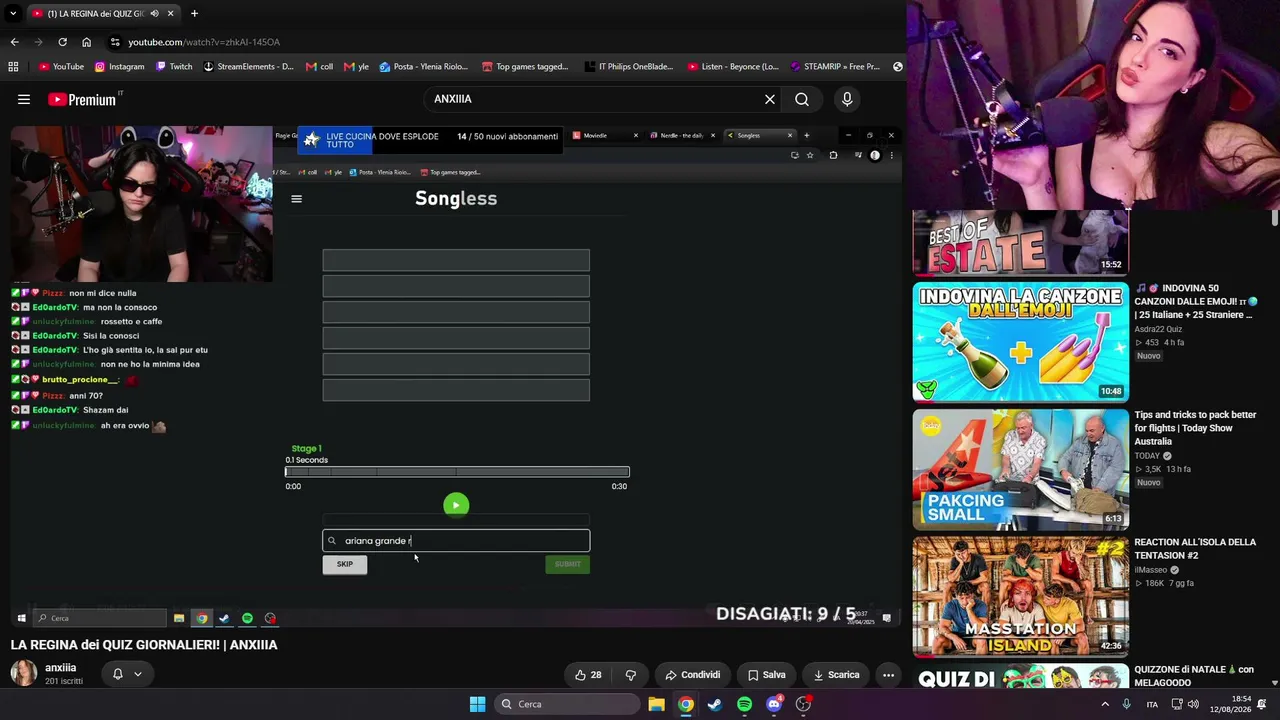This screenshot has width=1280, height=720.
Task: Open the Twitch bookmark
Action: click(173, 67)
